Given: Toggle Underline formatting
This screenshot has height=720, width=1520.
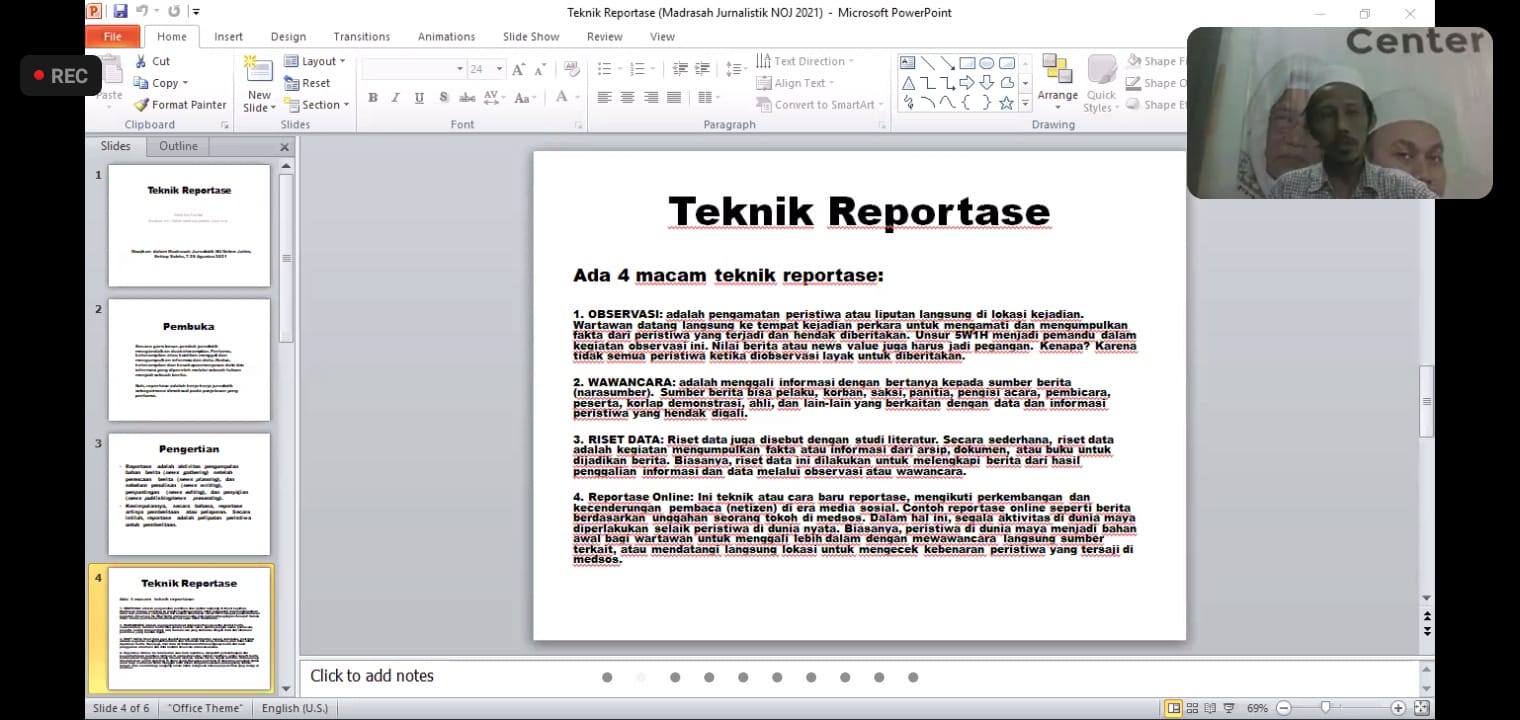Looking at the screenshot, I should [x=419, y=98].
